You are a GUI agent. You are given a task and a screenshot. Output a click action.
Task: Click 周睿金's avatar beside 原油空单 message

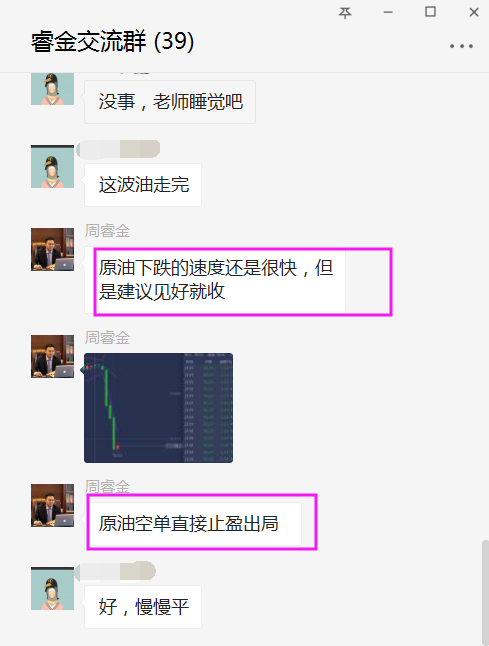coord(52,506)
